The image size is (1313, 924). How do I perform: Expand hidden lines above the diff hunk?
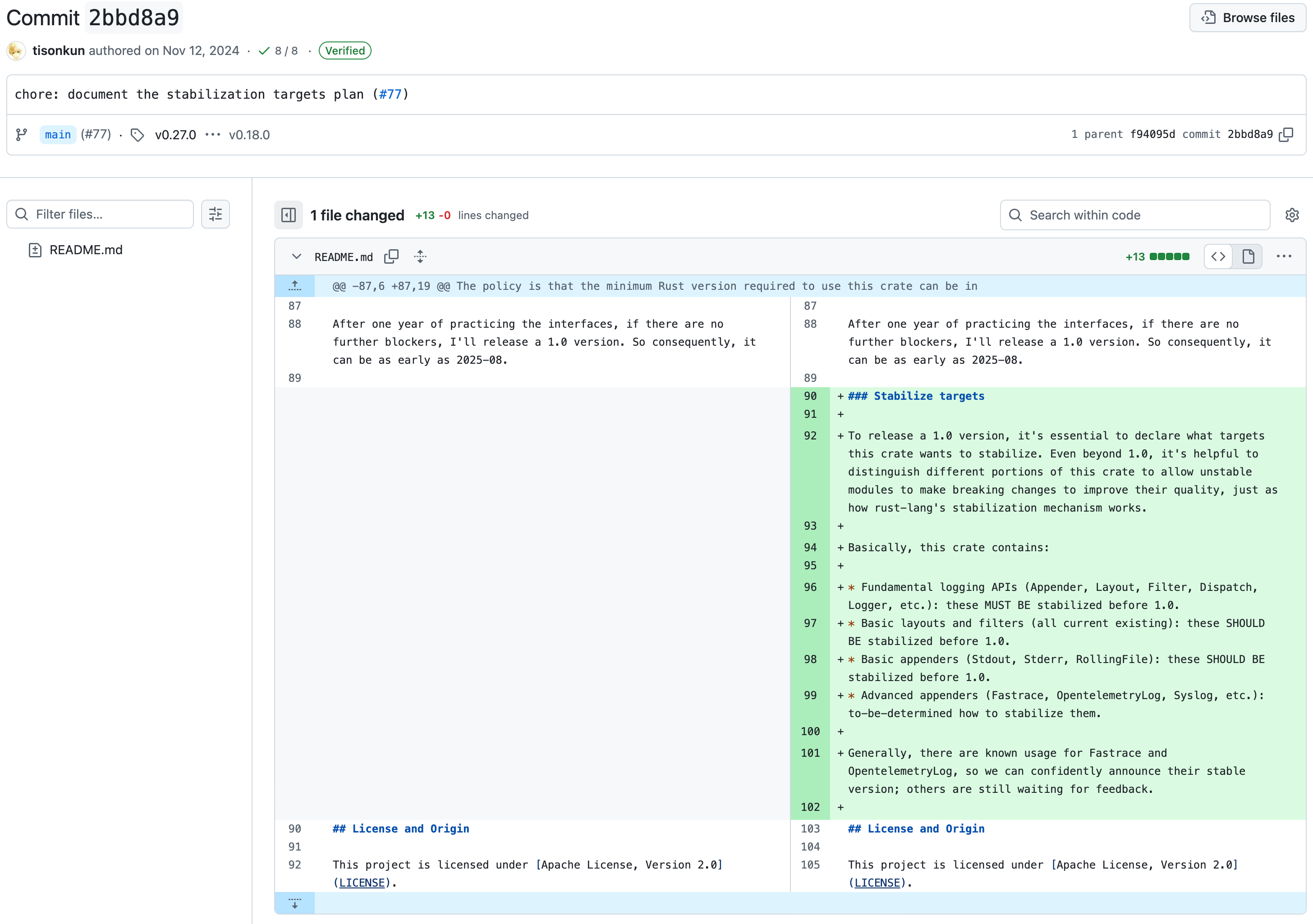click(x=294, y=286)
